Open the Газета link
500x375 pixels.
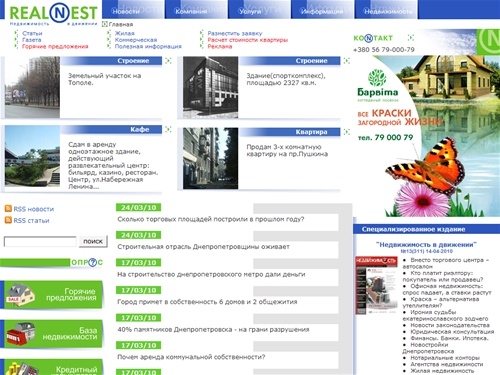pos(32,40)
